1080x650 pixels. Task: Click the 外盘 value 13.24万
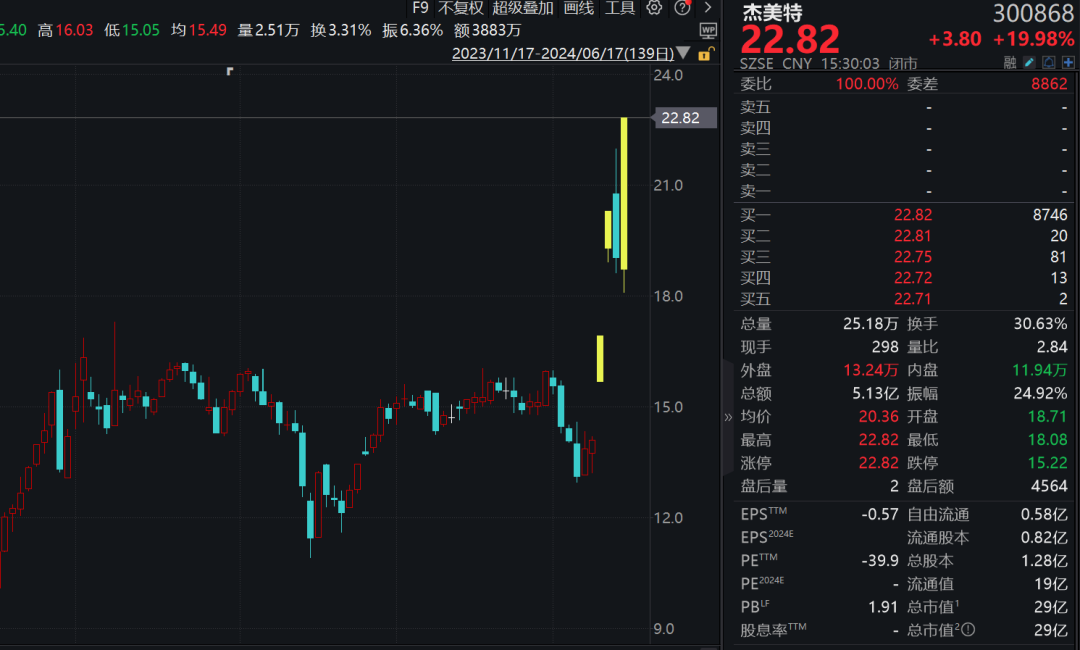pos(871,370)
